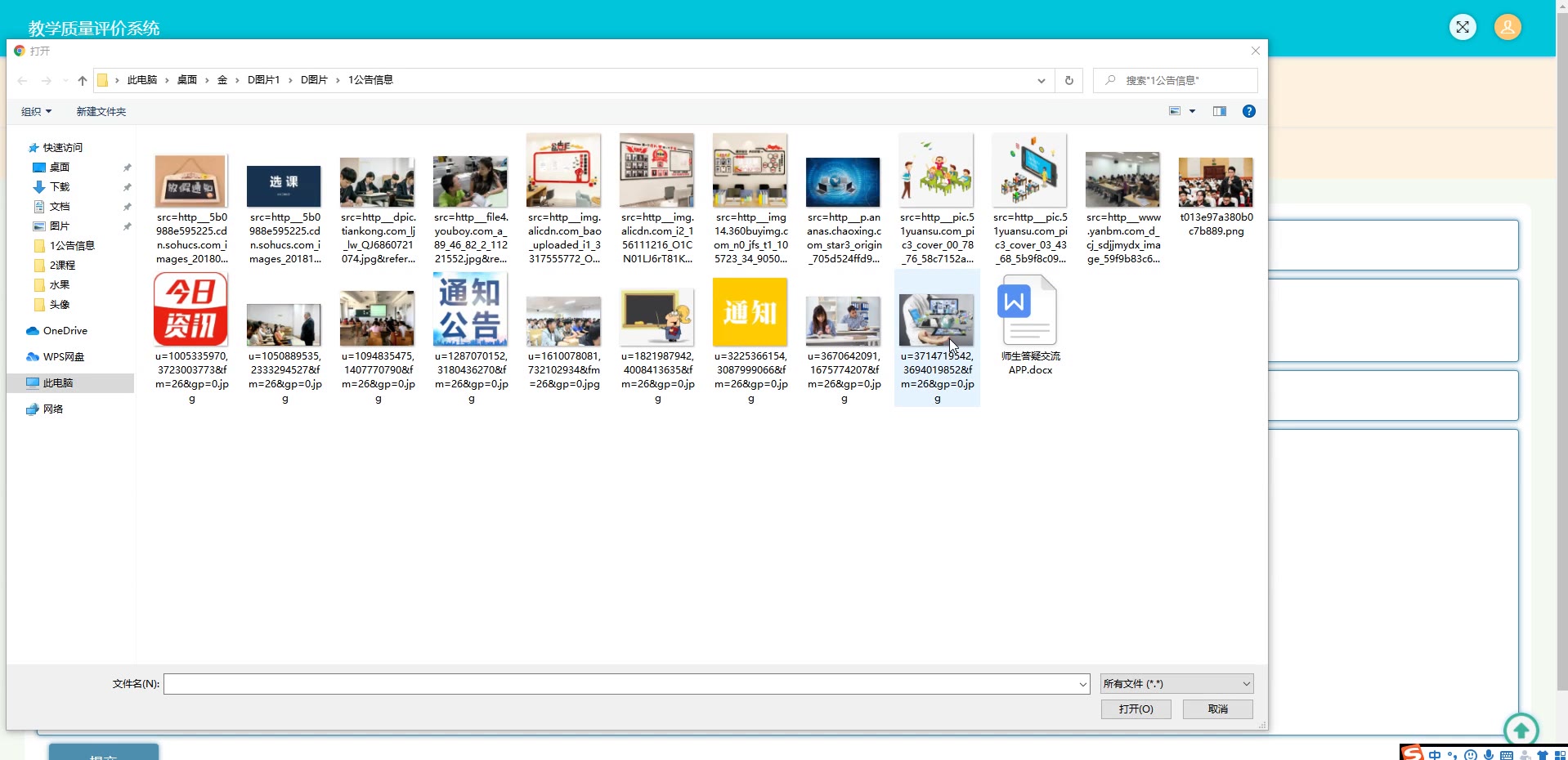The image size is (1568, 760).
Task: Click the refresh button beside address bar
Action: (x=1068, y=80)
